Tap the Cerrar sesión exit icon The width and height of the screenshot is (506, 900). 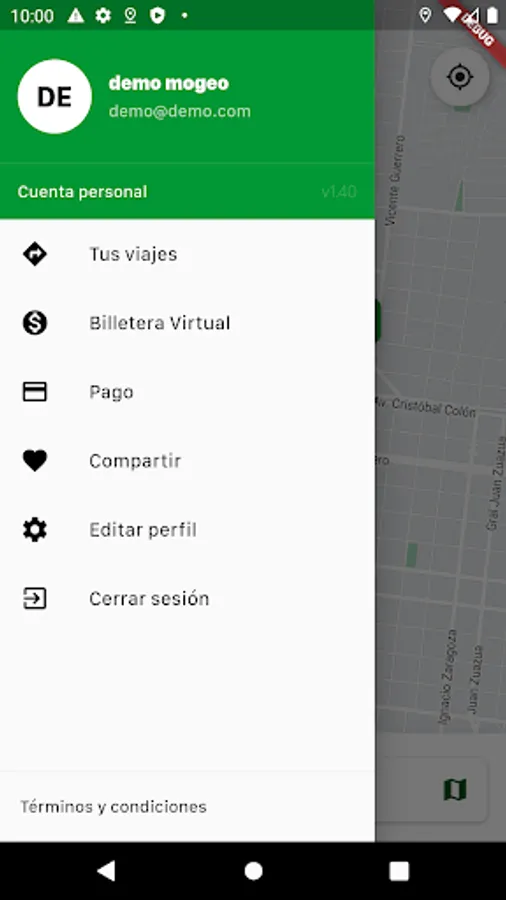pos(35,598)
